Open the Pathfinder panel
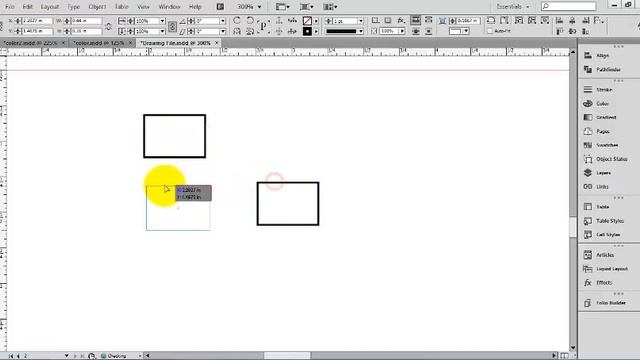640x360 pixels. (602, 70)
